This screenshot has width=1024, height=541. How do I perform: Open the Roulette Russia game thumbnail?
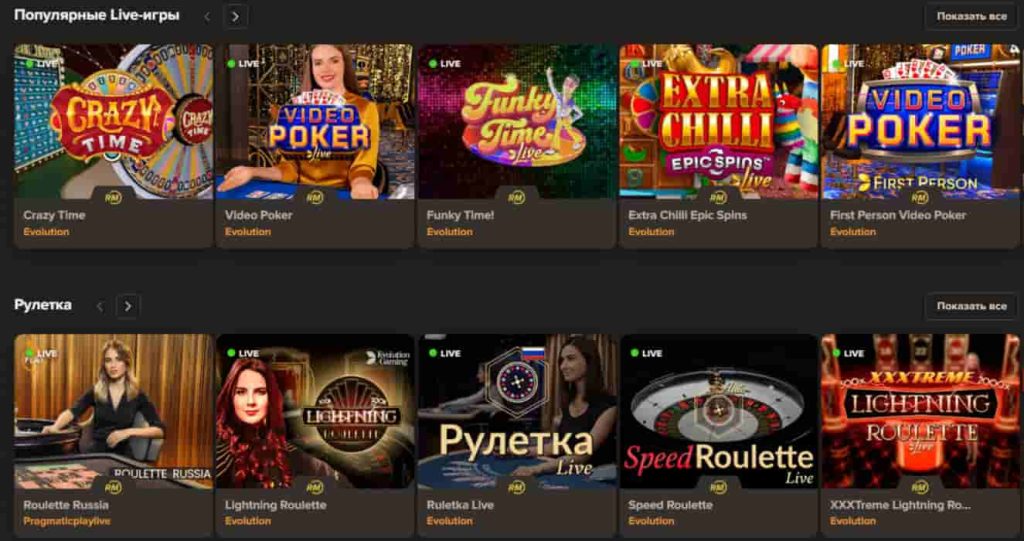[x=114, y=412]
